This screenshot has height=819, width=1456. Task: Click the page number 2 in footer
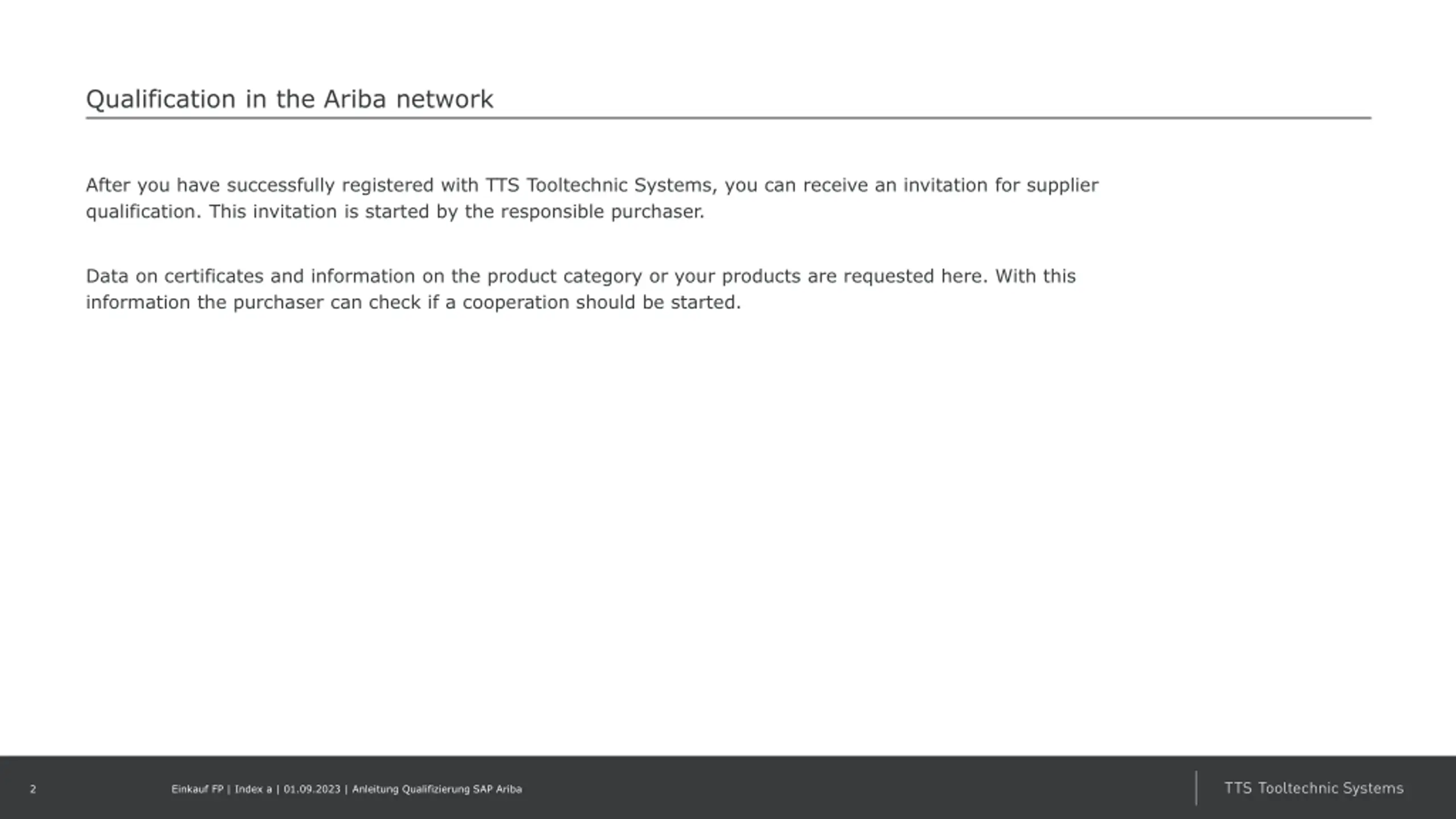tap(33, 789)
